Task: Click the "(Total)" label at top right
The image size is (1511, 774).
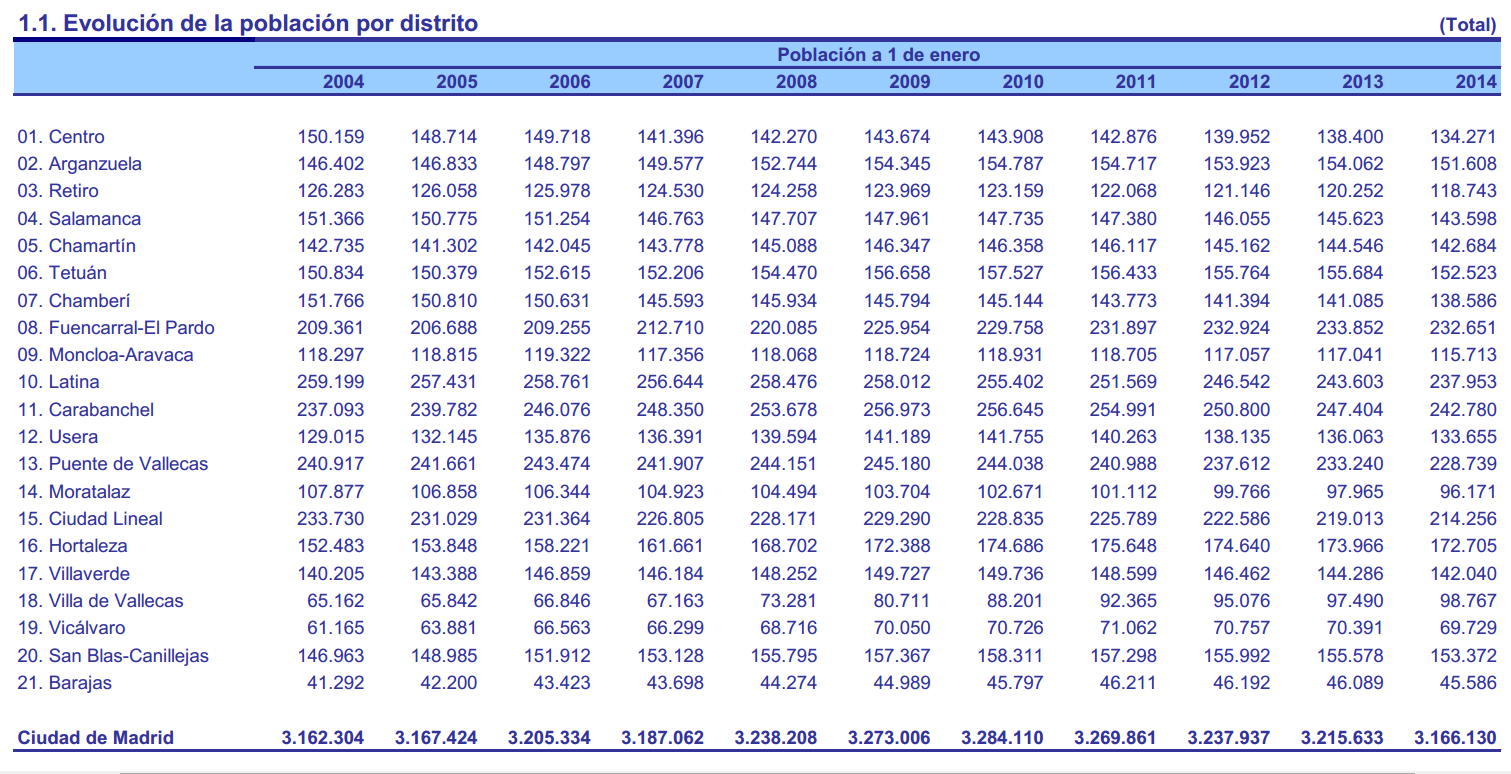Action: 1467,25
